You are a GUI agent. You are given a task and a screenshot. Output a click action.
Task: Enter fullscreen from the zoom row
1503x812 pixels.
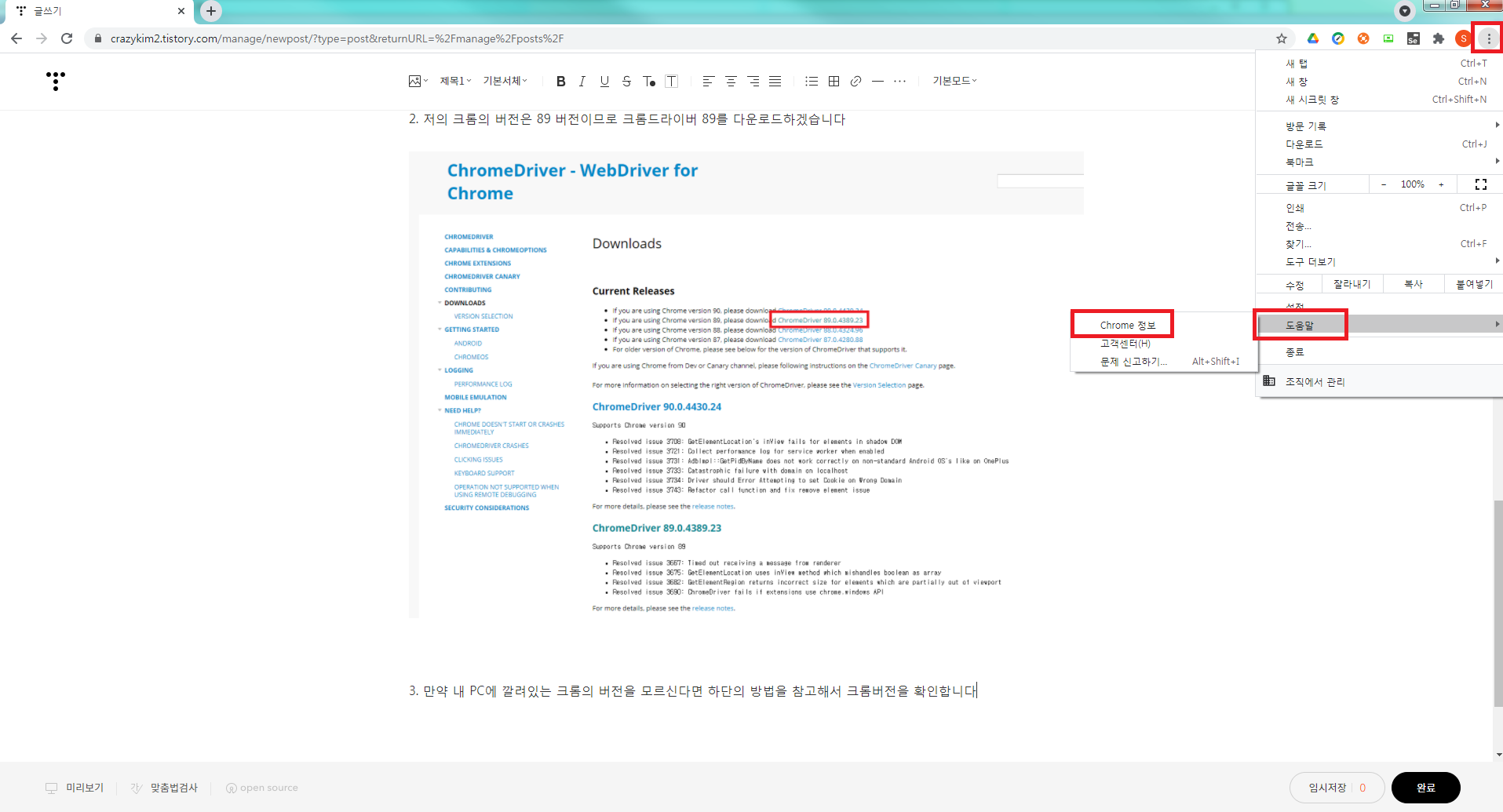click(1480, 184)
